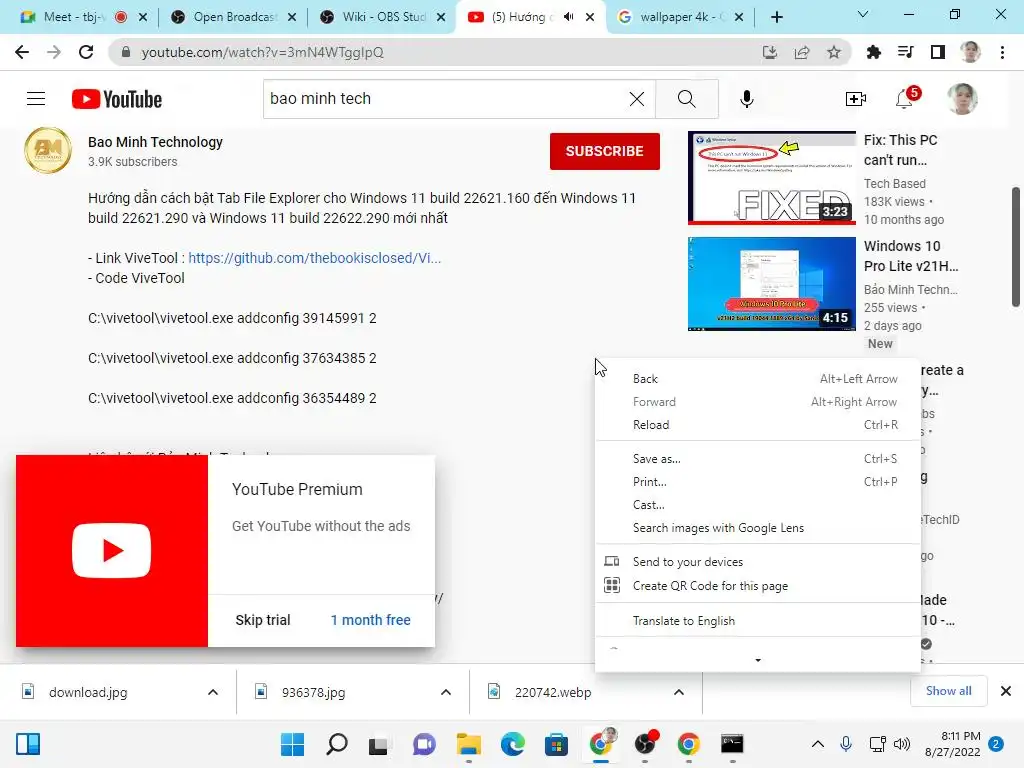Clear the search box text
The height and width of the screenshot is (768, 1024).
(637, 99)
